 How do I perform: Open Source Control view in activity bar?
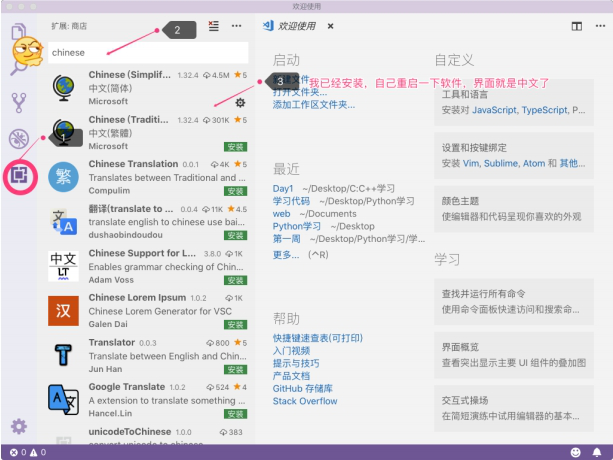tap(18, 103)
